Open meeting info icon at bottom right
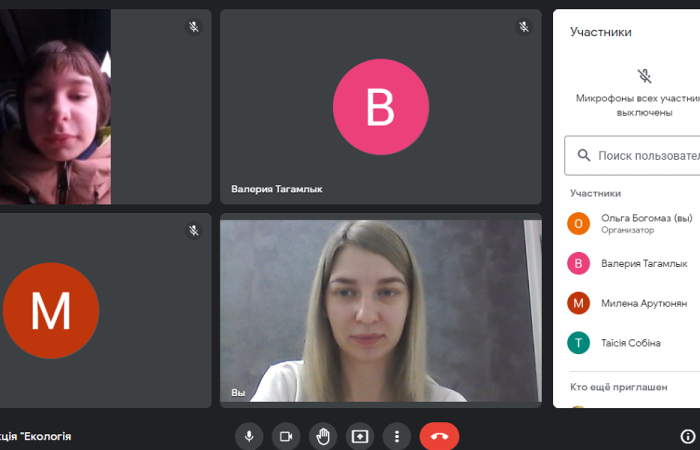 tap(687, 436)
